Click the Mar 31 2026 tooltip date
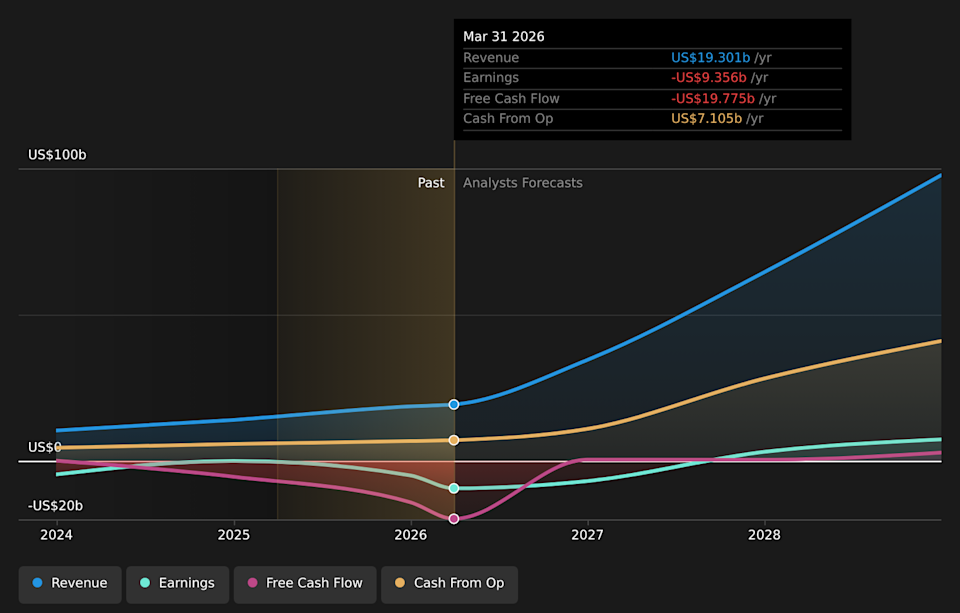 pos(504,37)
